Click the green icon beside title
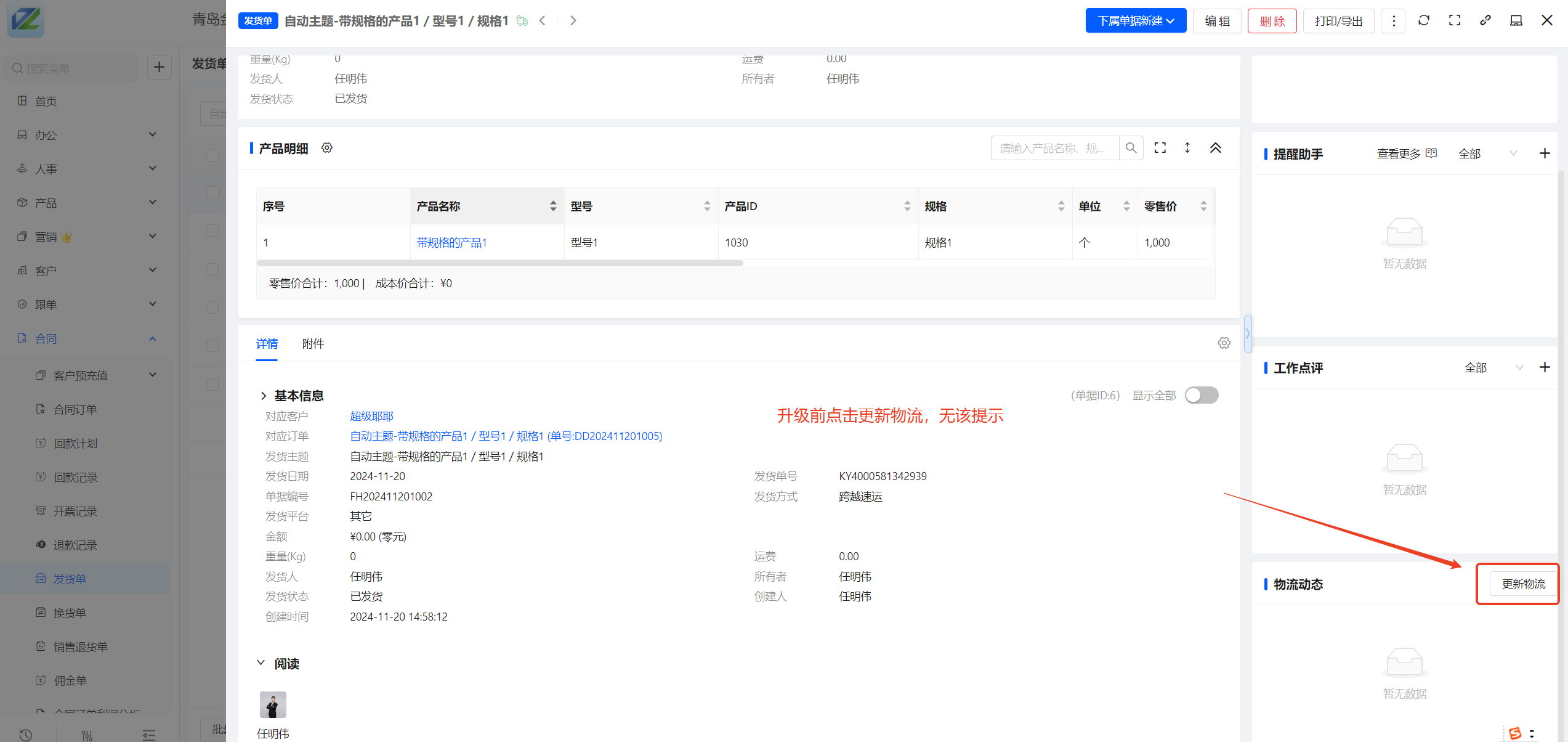This screenshot has width=1568, height=742. pyautogui.click(x=522, y=21)
